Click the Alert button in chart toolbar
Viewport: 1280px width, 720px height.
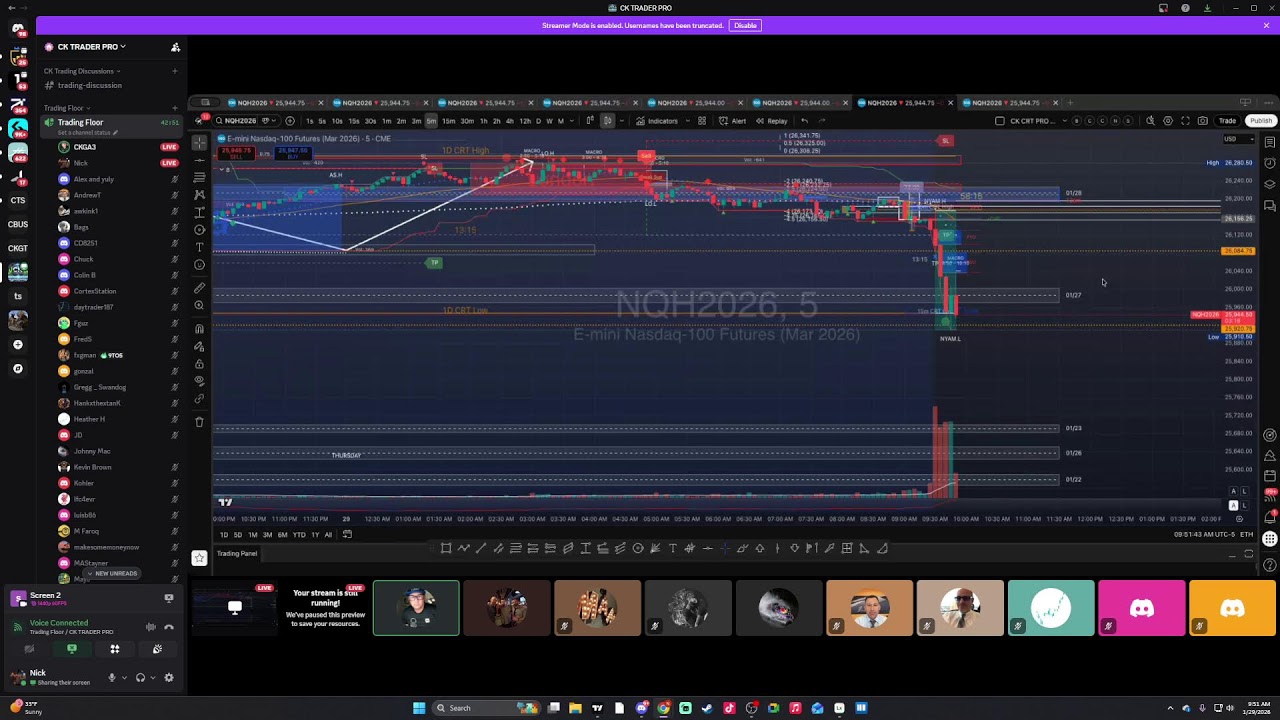coord(733,121)
